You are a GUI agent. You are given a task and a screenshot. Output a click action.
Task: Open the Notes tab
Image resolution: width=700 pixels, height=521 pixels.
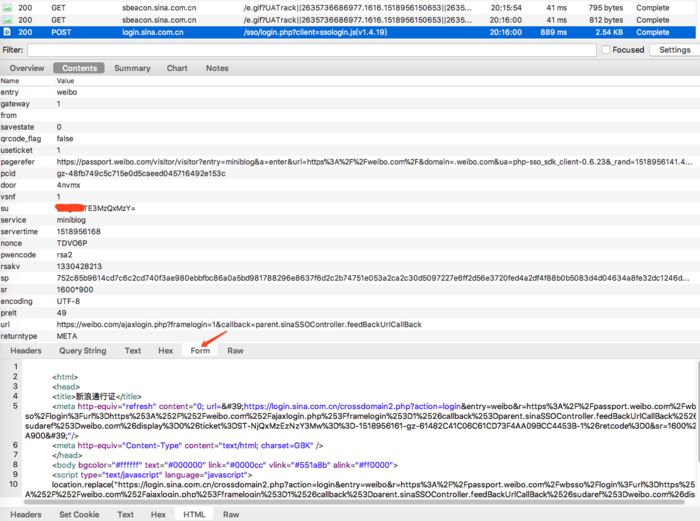click(x=217, y=68)
